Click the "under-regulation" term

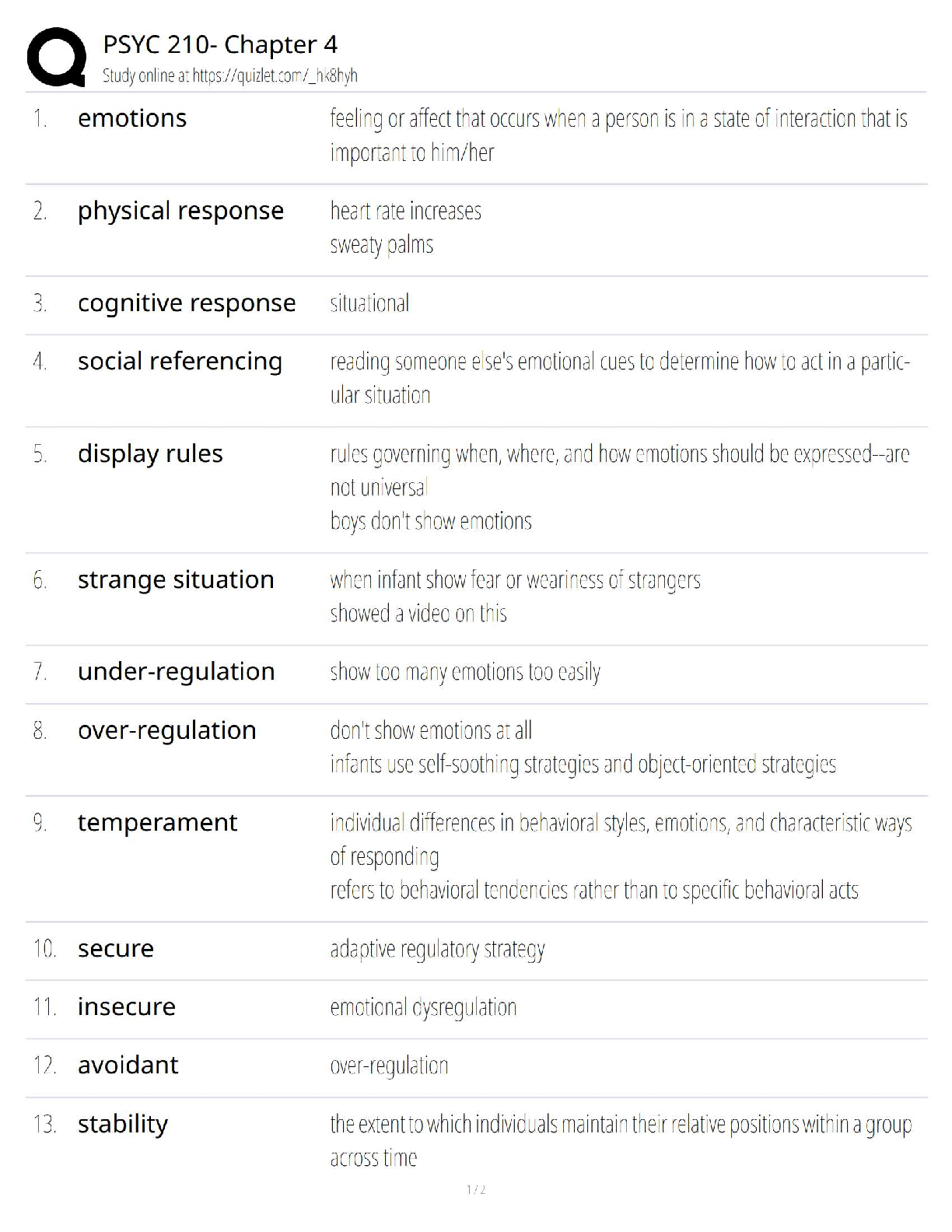pyautogui.click(x=176, y=671)
